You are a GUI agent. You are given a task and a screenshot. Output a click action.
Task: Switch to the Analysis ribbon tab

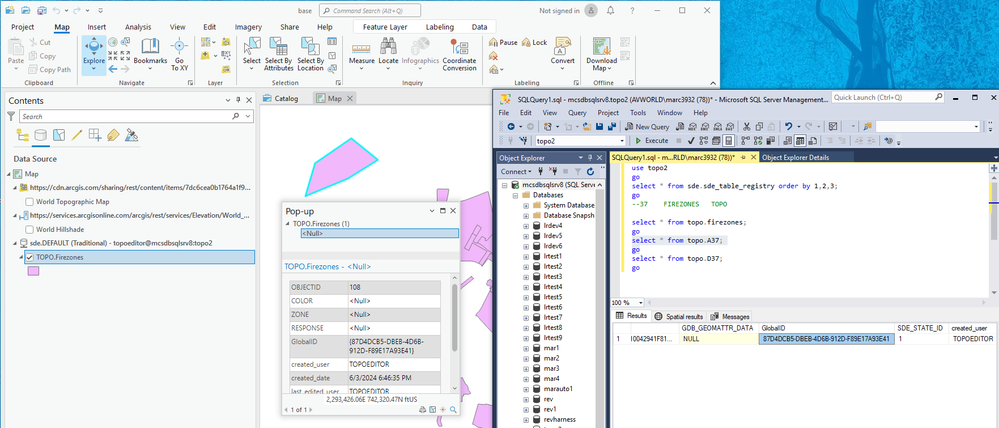pos(138,27)
